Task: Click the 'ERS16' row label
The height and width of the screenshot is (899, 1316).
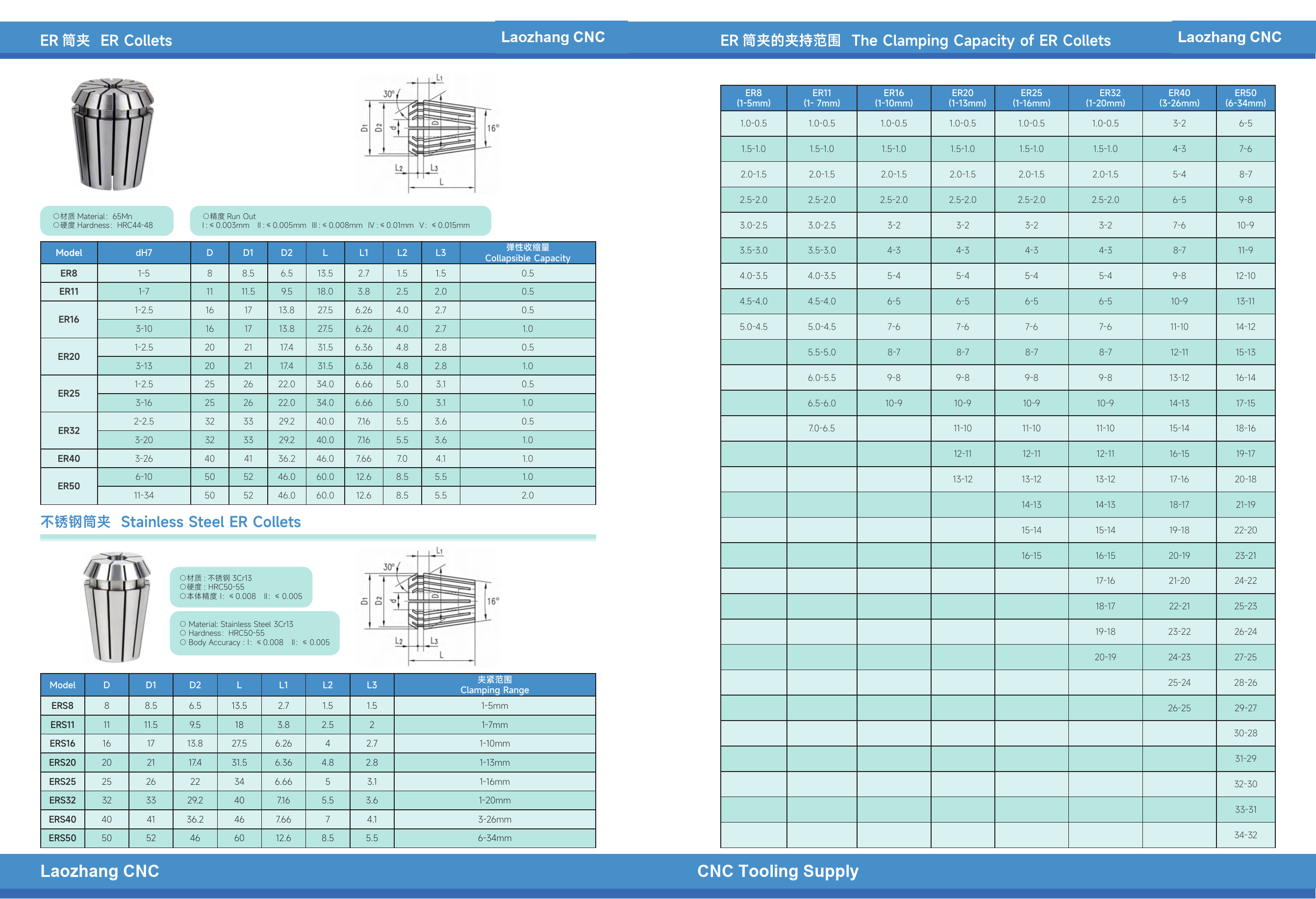Action: click(x=63, y=743)
